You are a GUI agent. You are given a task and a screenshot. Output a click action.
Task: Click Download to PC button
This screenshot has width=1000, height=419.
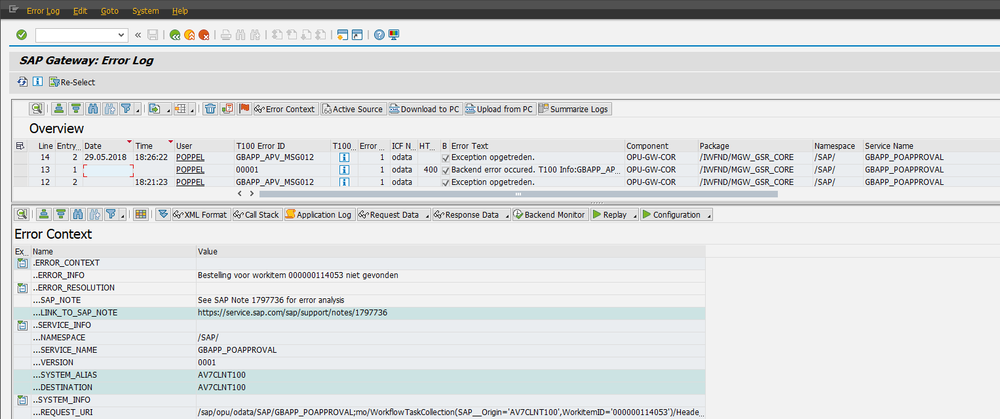[425, 109]
